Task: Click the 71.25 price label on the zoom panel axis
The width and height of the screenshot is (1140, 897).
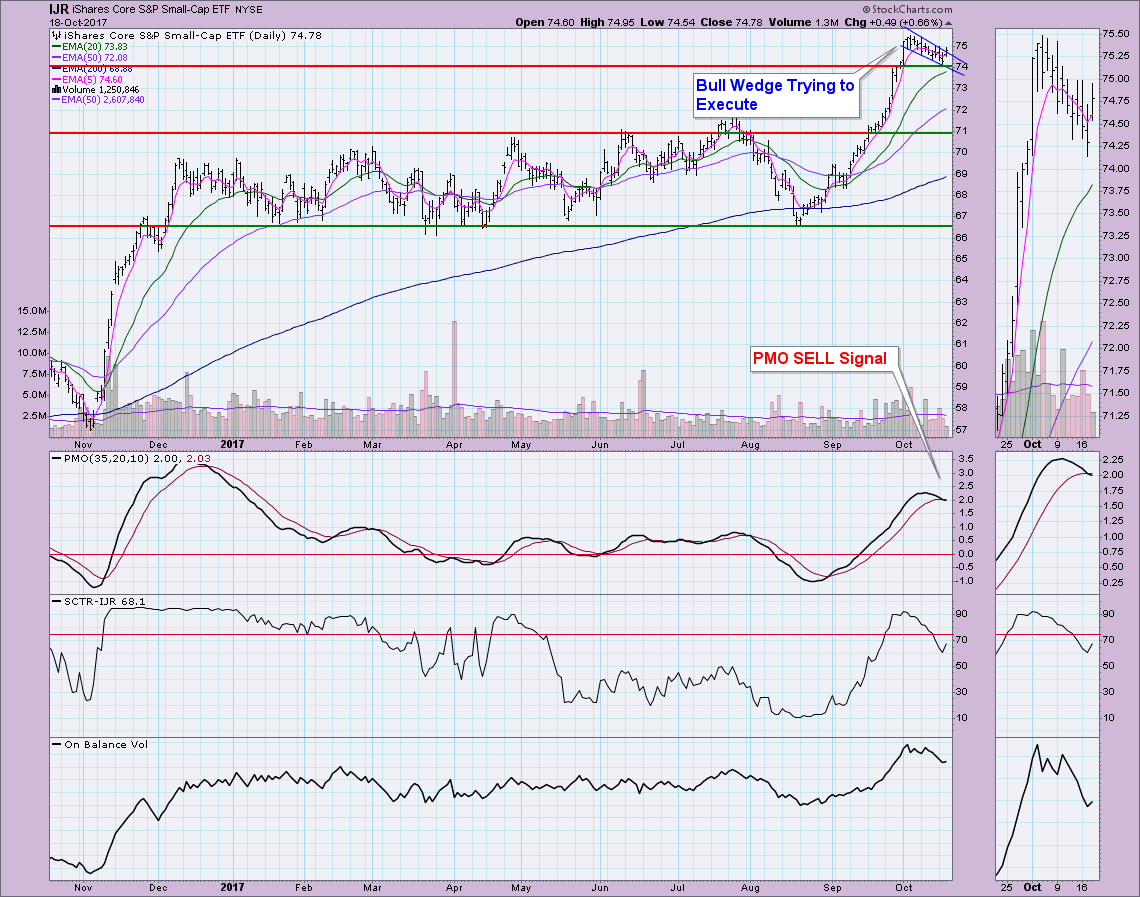Action: pos(1115,416)
